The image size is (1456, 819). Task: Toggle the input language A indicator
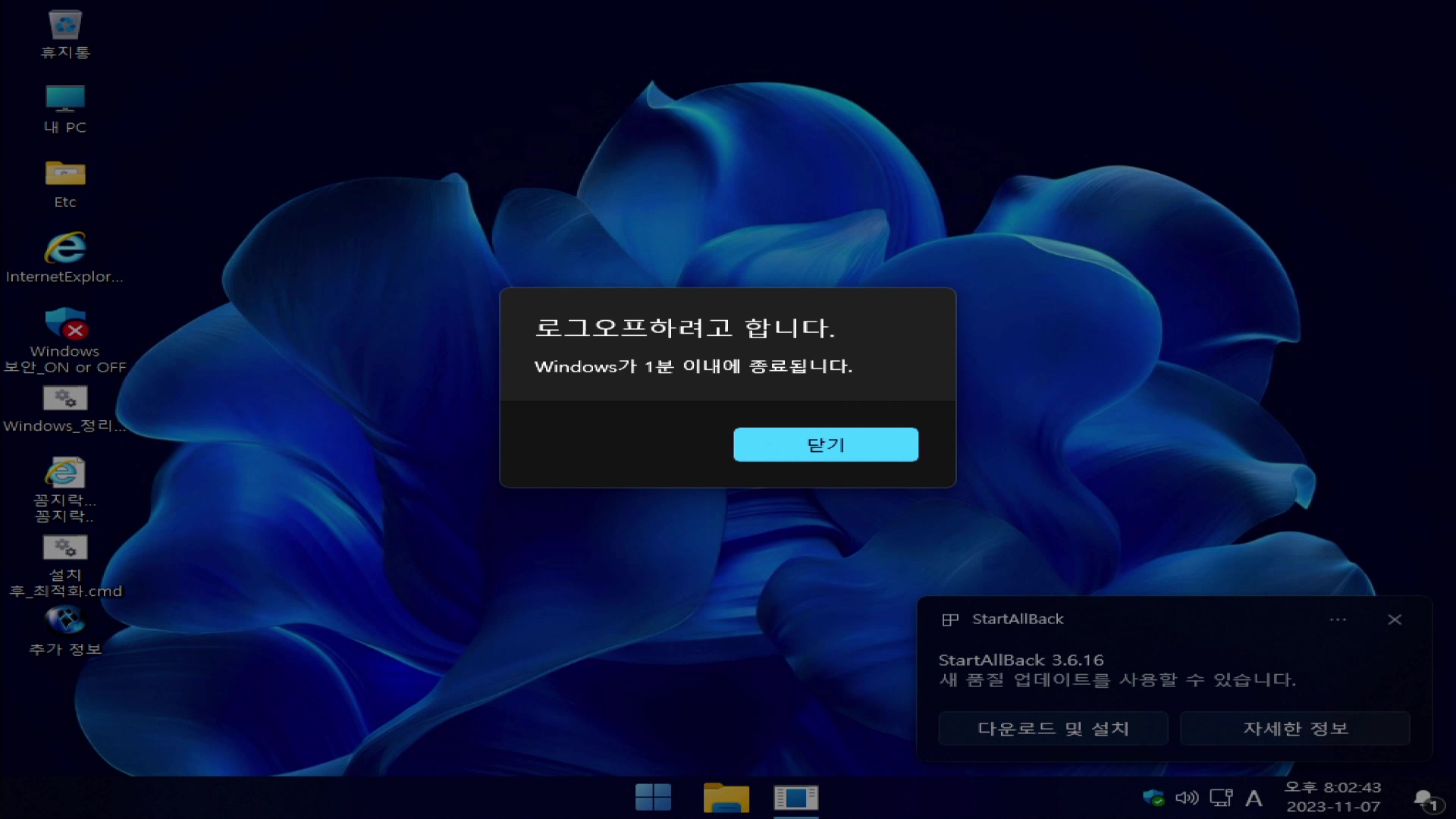click(1254, 798)
